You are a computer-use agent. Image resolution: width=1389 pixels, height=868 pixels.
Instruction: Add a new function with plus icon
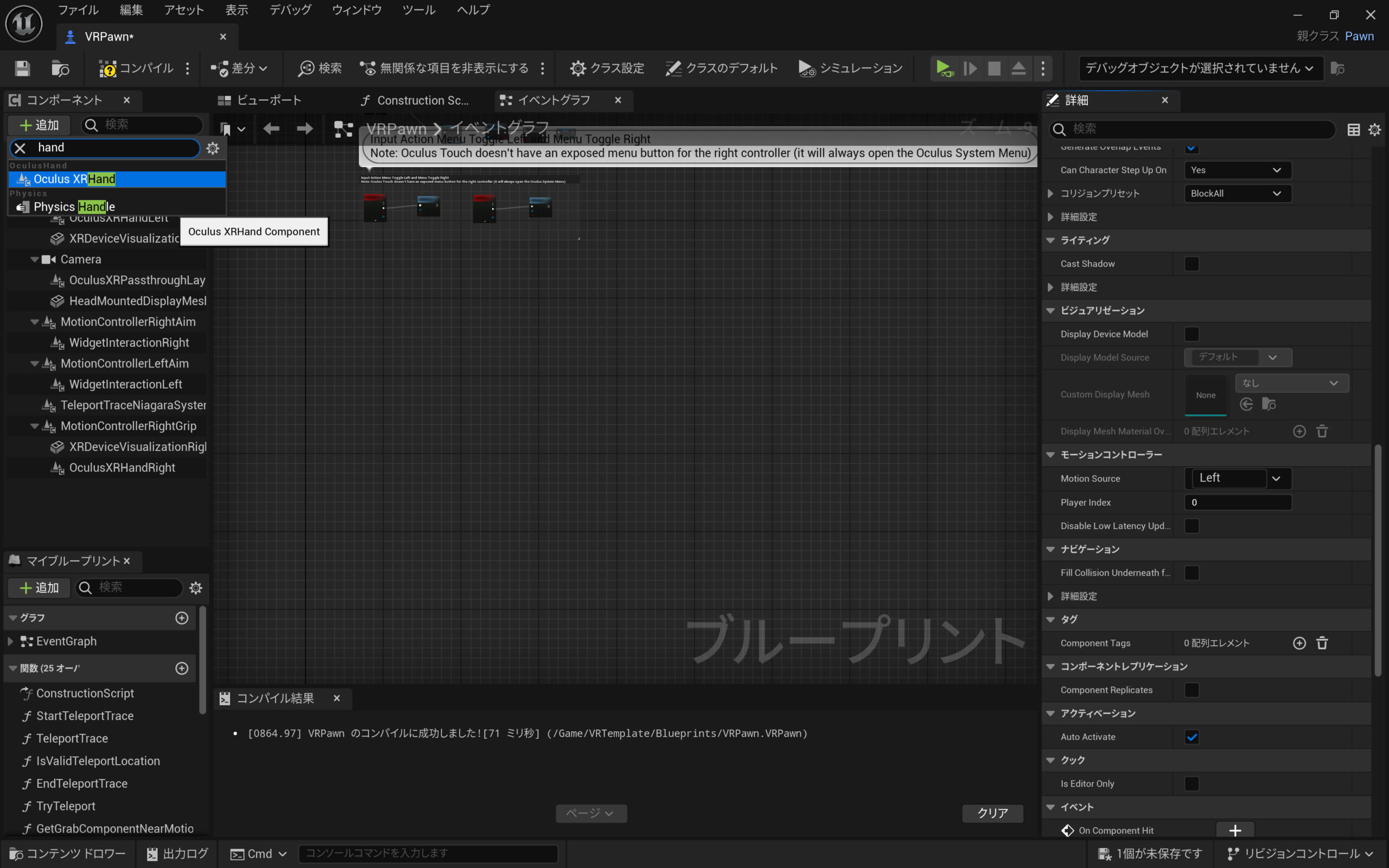point(181,668)
